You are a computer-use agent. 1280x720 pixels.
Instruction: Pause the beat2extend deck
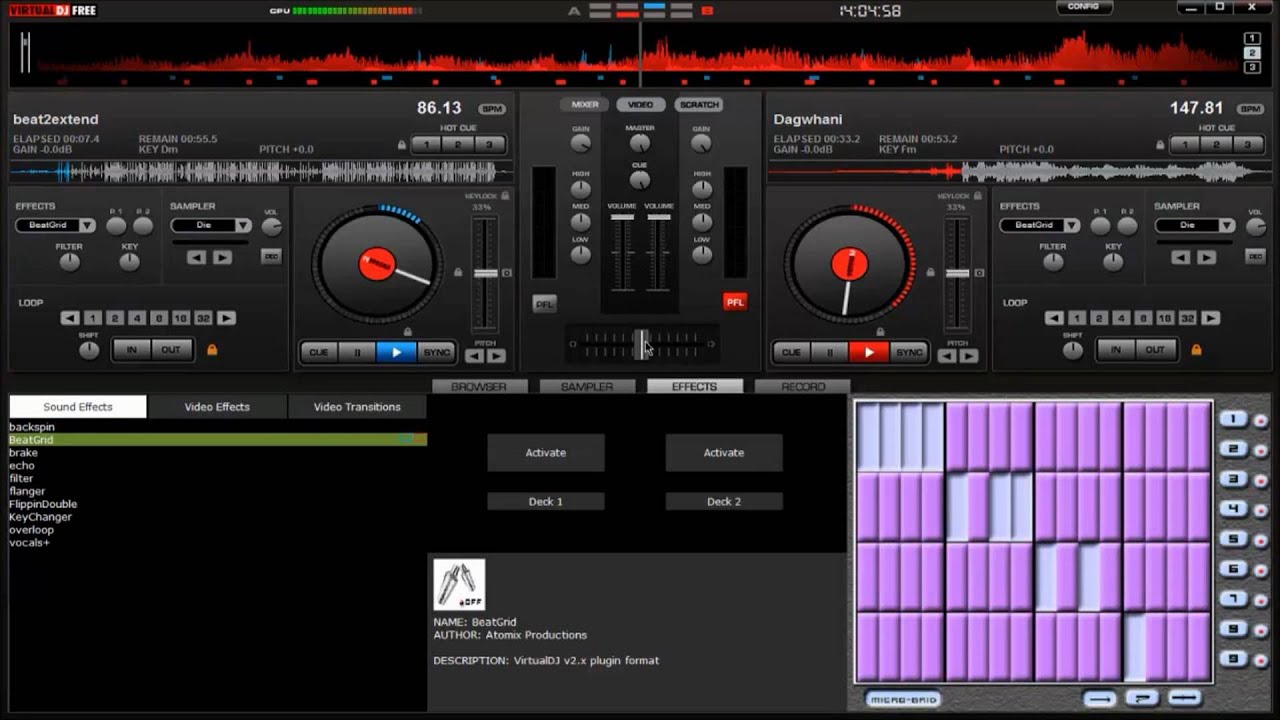[x=357, y=352]
